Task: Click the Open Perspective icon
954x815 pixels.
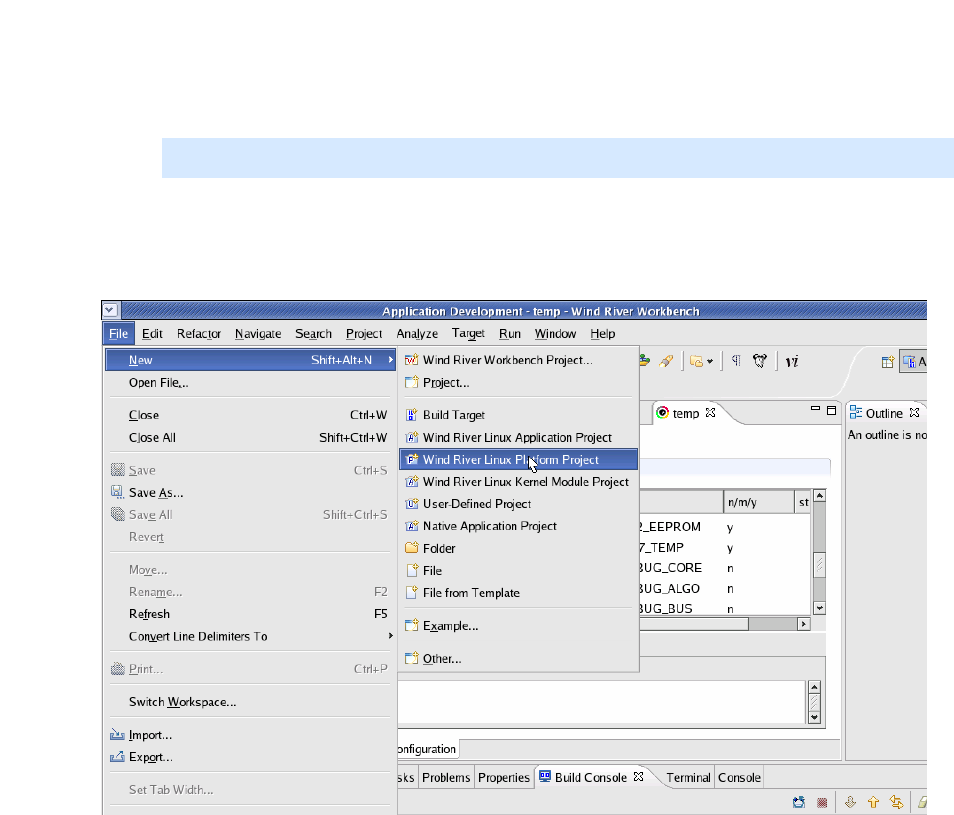Action: (888, 362)
